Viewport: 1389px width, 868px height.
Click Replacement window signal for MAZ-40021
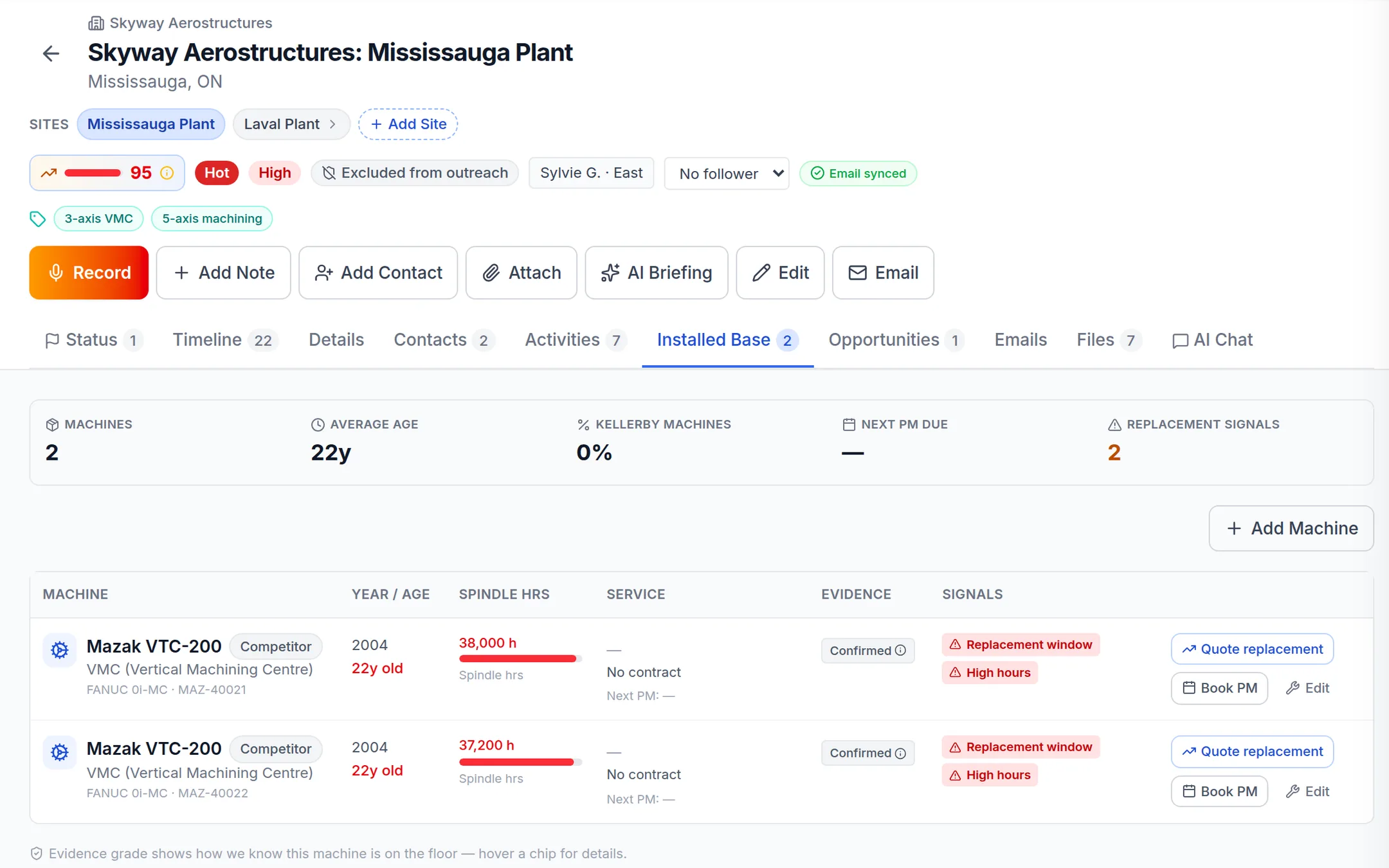pos(1021,645)
